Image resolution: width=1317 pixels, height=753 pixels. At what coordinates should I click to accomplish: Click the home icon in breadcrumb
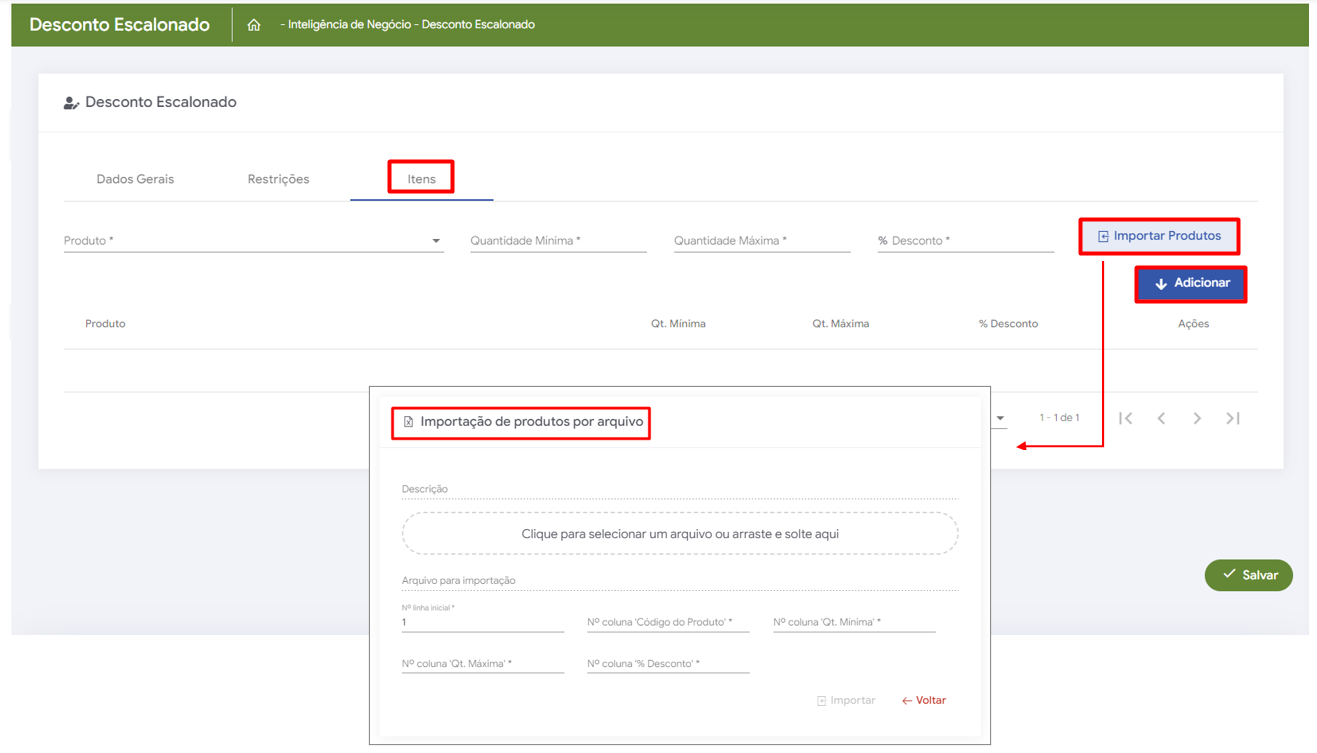[254, 25]
